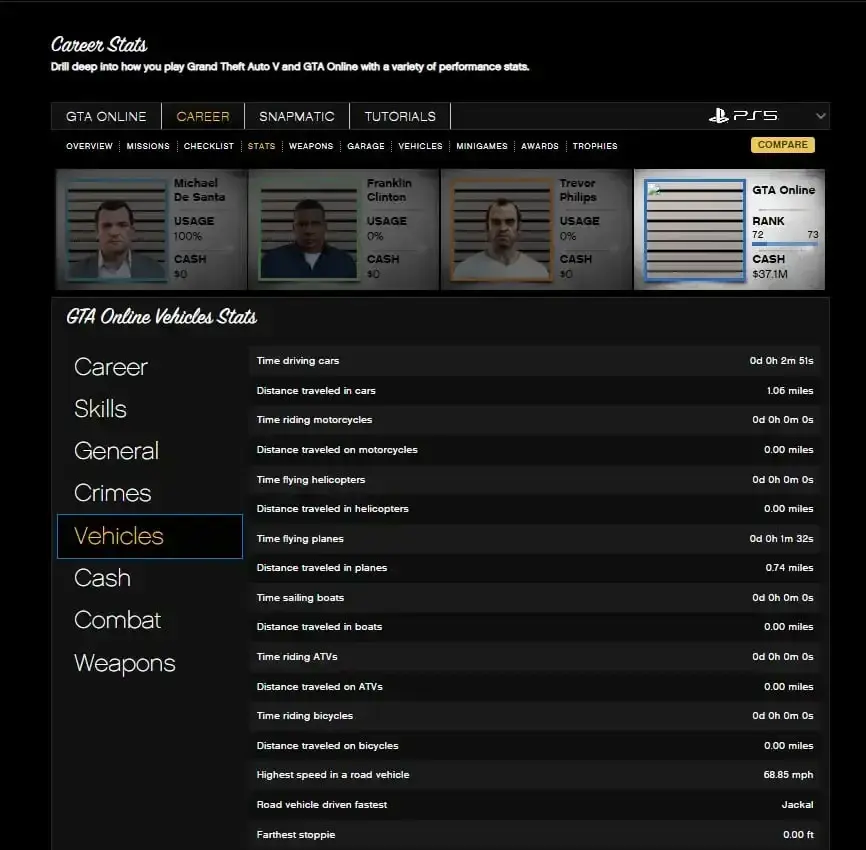866x850 pixels.
Task: Open the Skills stats category
Action: [x=101, y=409]
